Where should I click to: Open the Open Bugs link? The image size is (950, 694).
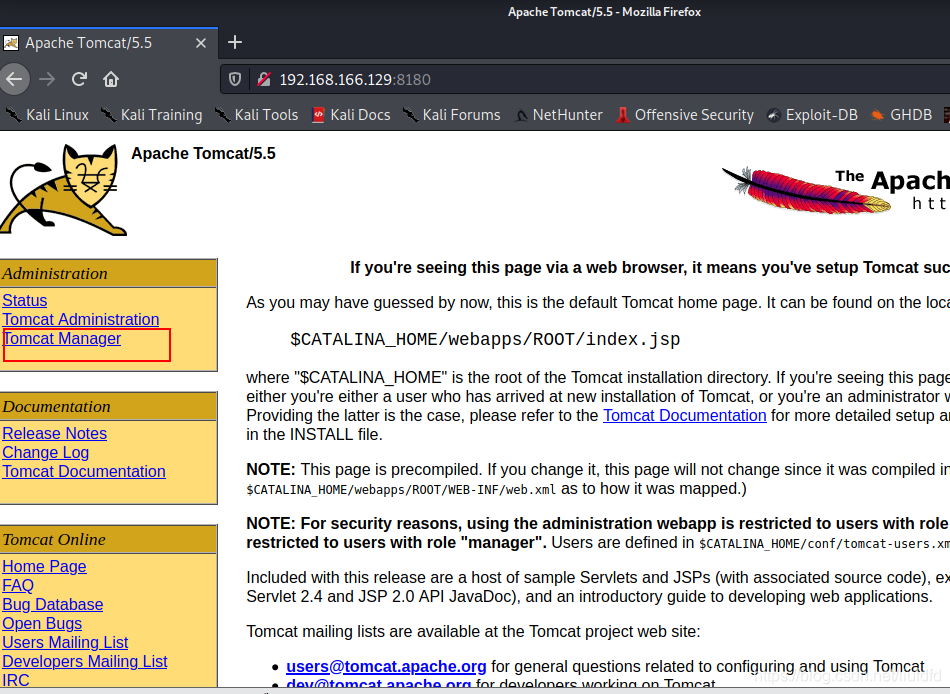coord(42,624)
